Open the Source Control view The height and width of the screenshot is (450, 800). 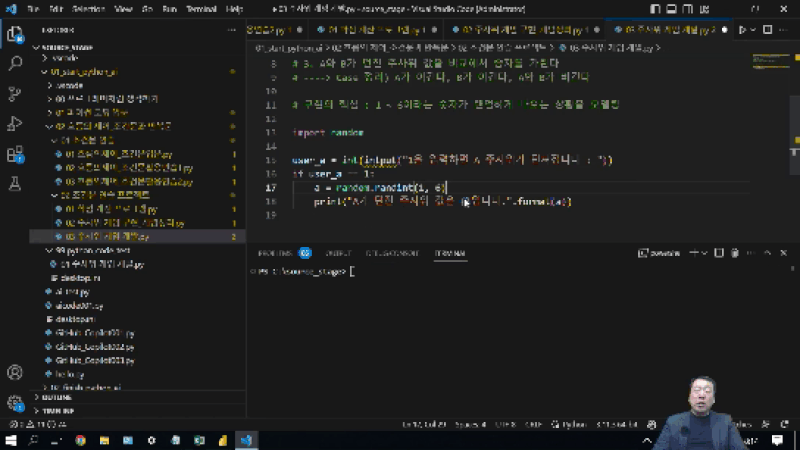coord(15,93)
